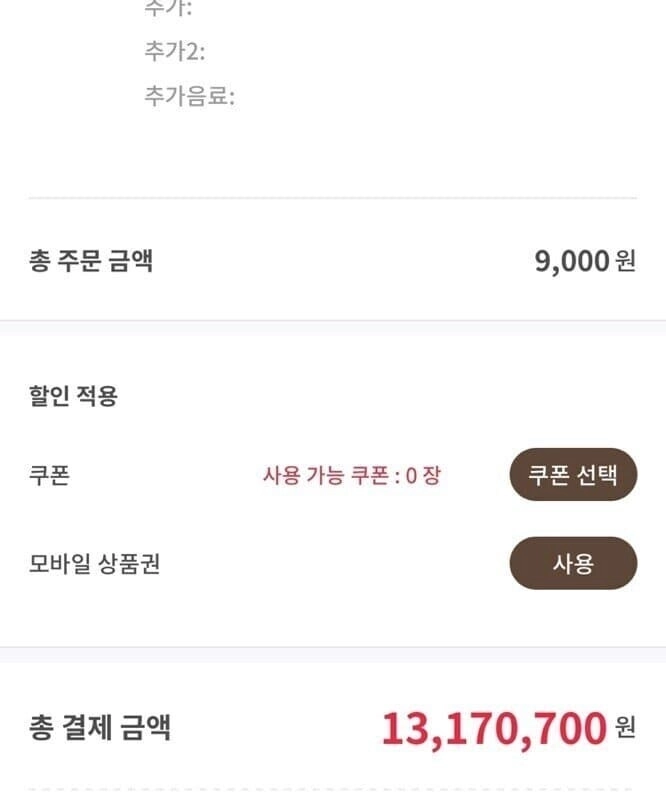The image size is (666, 800).
Task: Tap the 쿠폰 선택 button
Action: pyautogui.click(x=573, y=475)
